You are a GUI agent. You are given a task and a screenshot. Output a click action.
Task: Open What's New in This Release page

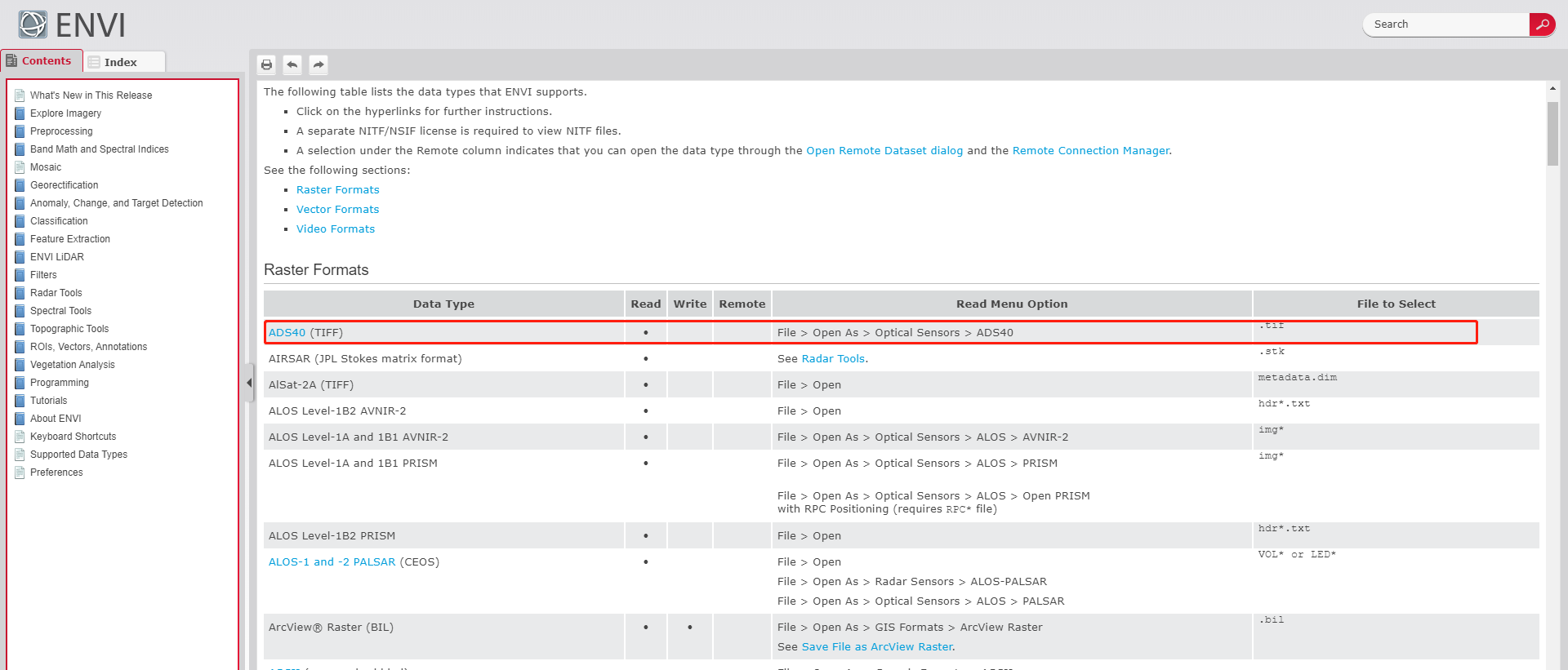click(x=91, y=95)
